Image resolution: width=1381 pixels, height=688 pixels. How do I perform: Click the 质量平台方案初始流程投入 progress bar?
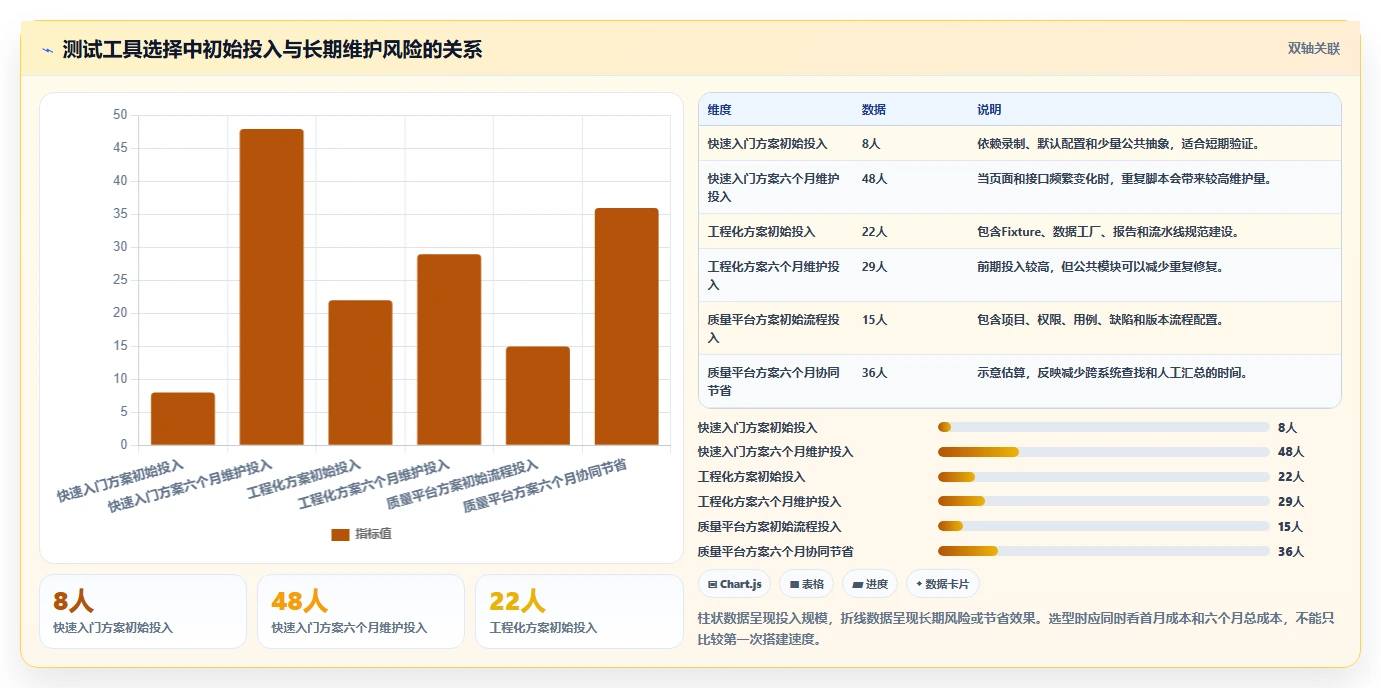(1103, 527)
